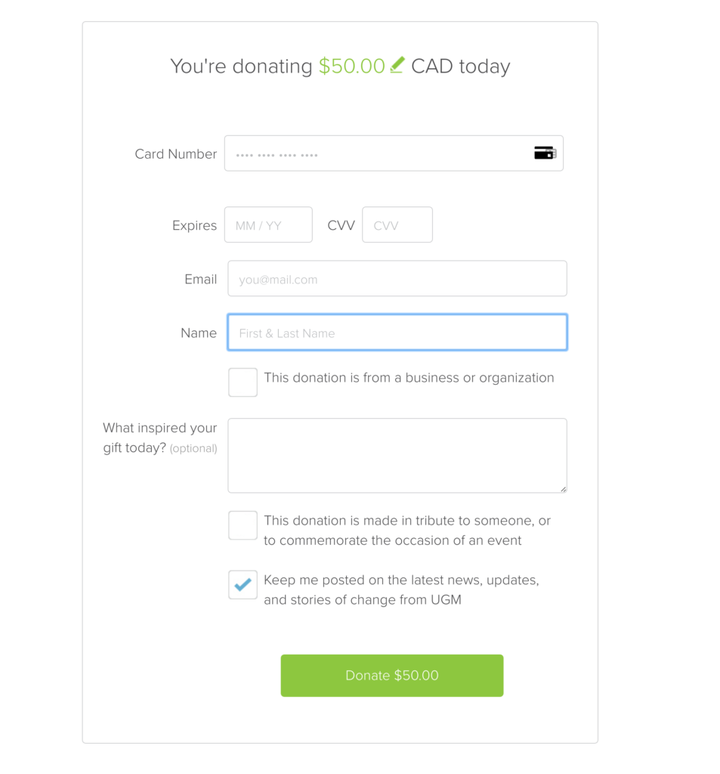Click the green pencil edit icon
The height and width of the screenshot is (774, 720).
click(397, 65)
